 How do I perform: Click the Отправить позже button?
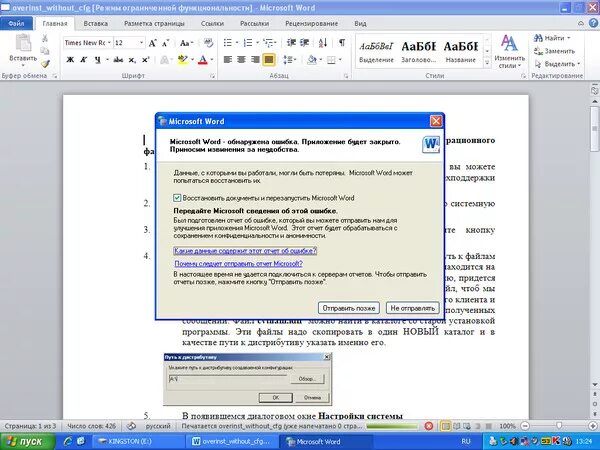(348, 308)
